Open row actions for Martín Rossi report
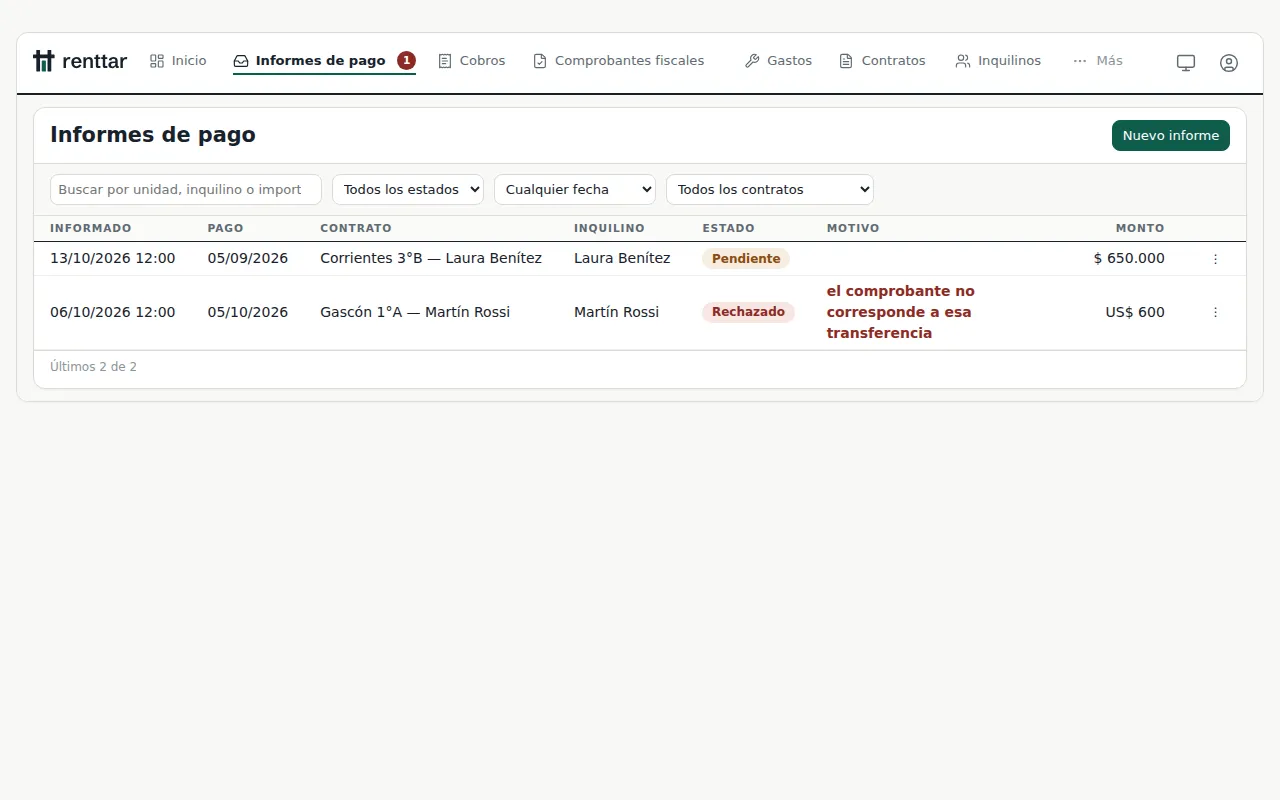The width and height of the screenshot is (1280, 800). pos(1215,312)
